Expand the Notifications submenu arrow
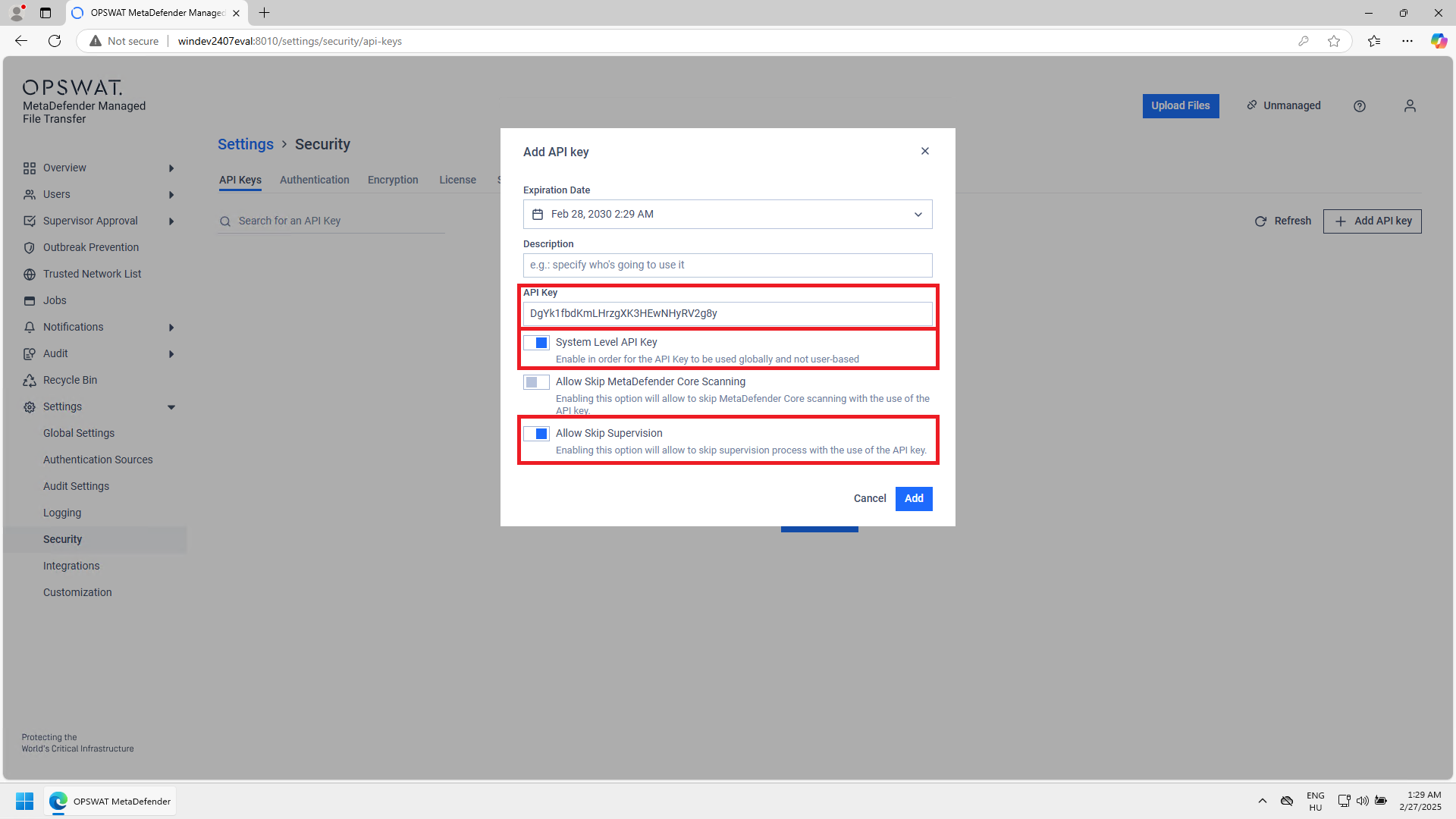 (171, 328)
